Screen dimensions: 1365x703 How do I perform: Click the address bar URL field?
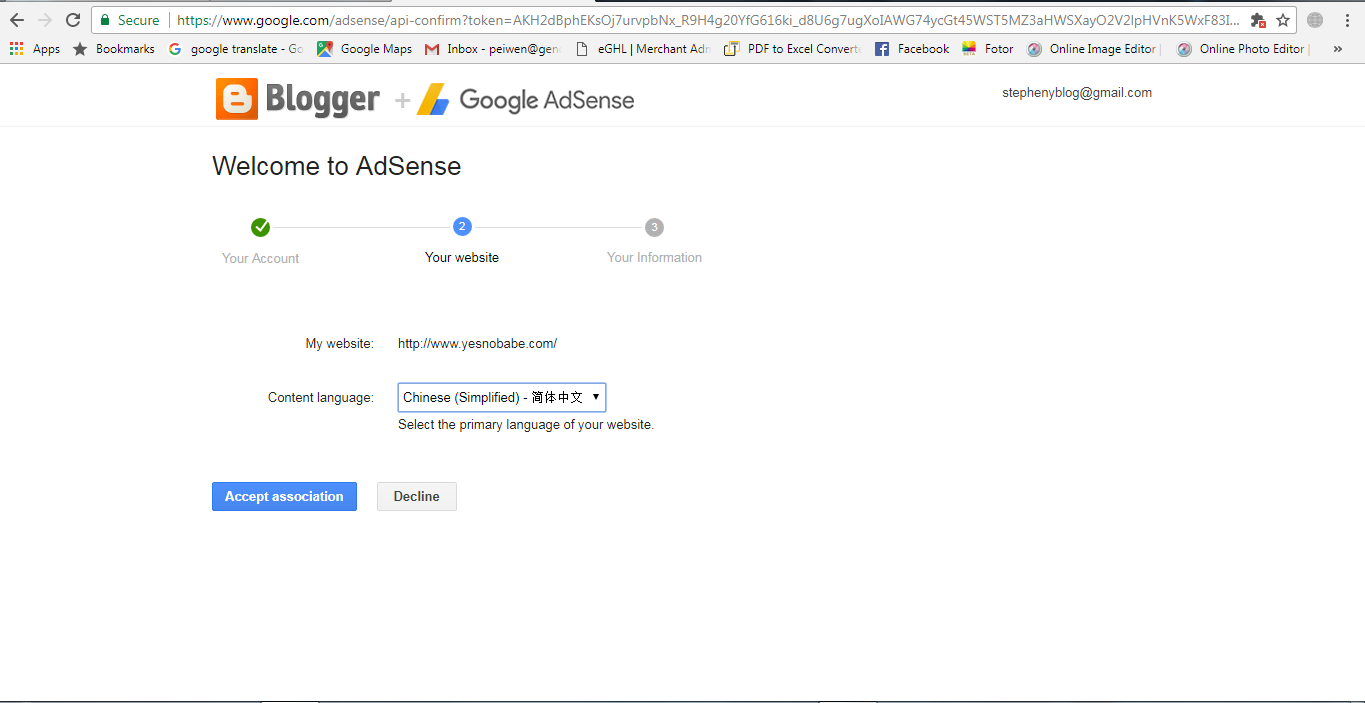coord(709,20)
